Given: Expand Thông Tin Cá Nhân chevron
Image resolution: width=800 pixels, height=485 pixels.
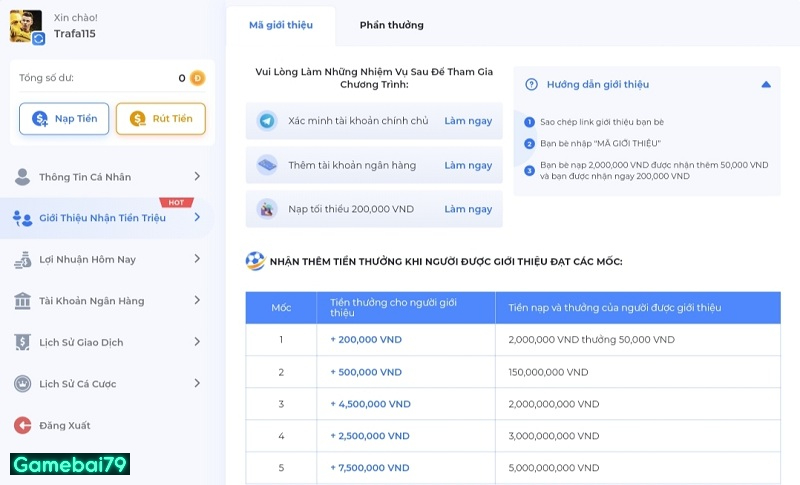Looking at the screenshot, I should pos(197,177).
